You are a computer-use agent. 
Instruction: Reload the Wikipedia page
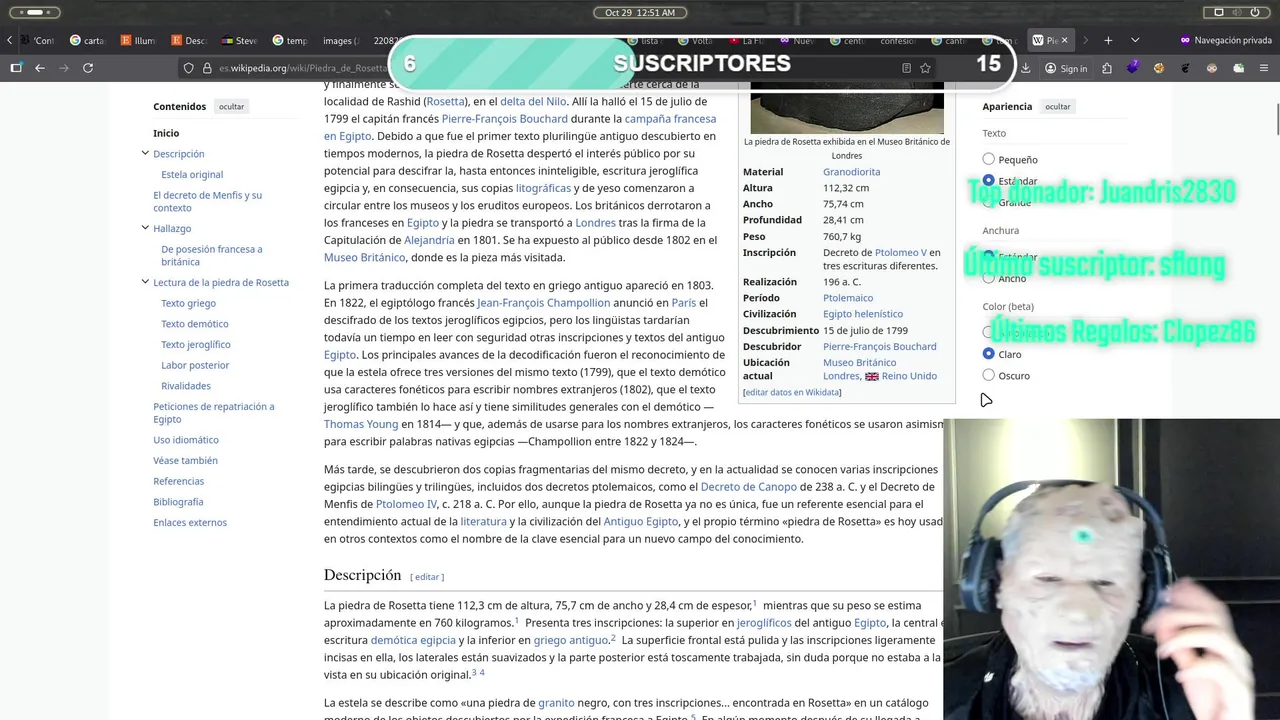pos(88,68)
